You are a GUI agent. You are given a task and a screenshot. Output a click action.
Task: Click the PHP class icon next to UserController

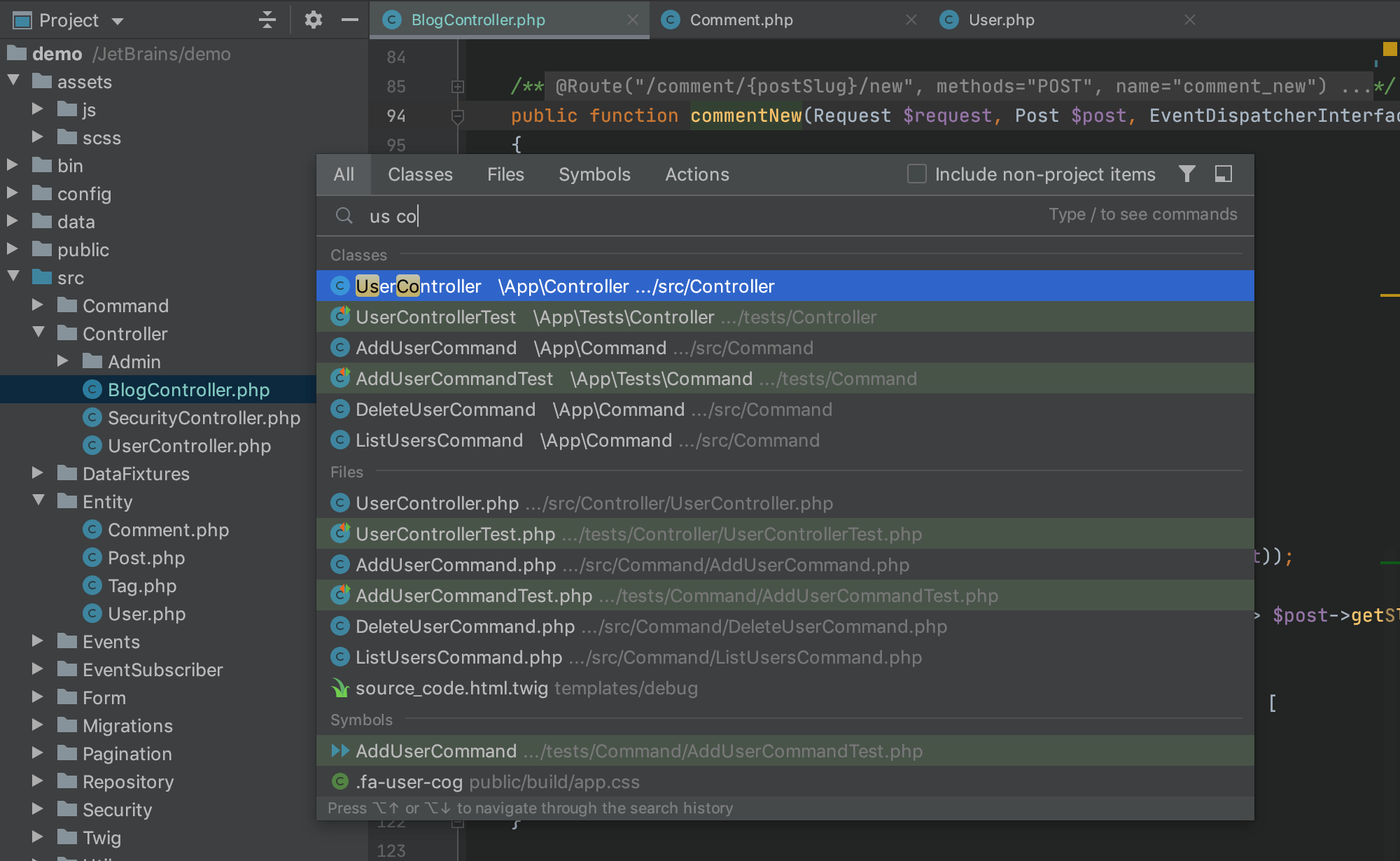tap(341, 287)
